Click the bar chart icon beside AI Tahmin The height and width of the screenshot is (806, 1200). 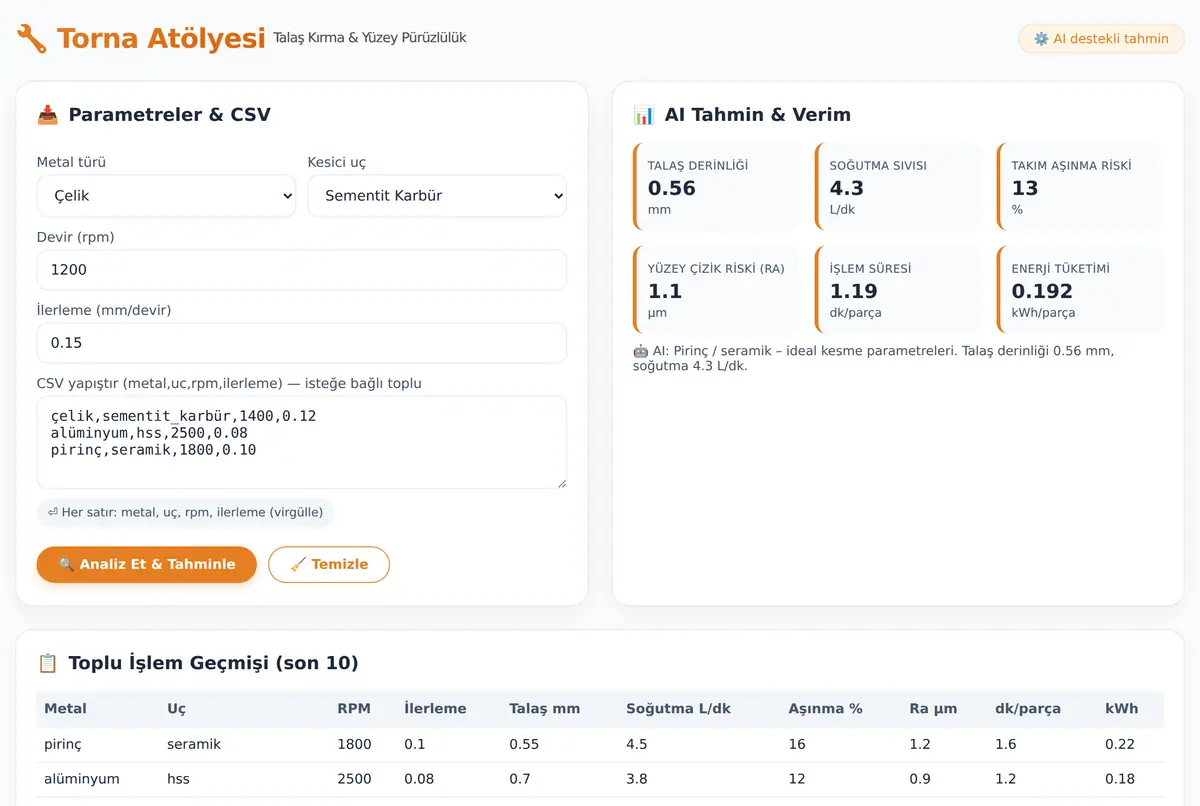click(644, 115)
